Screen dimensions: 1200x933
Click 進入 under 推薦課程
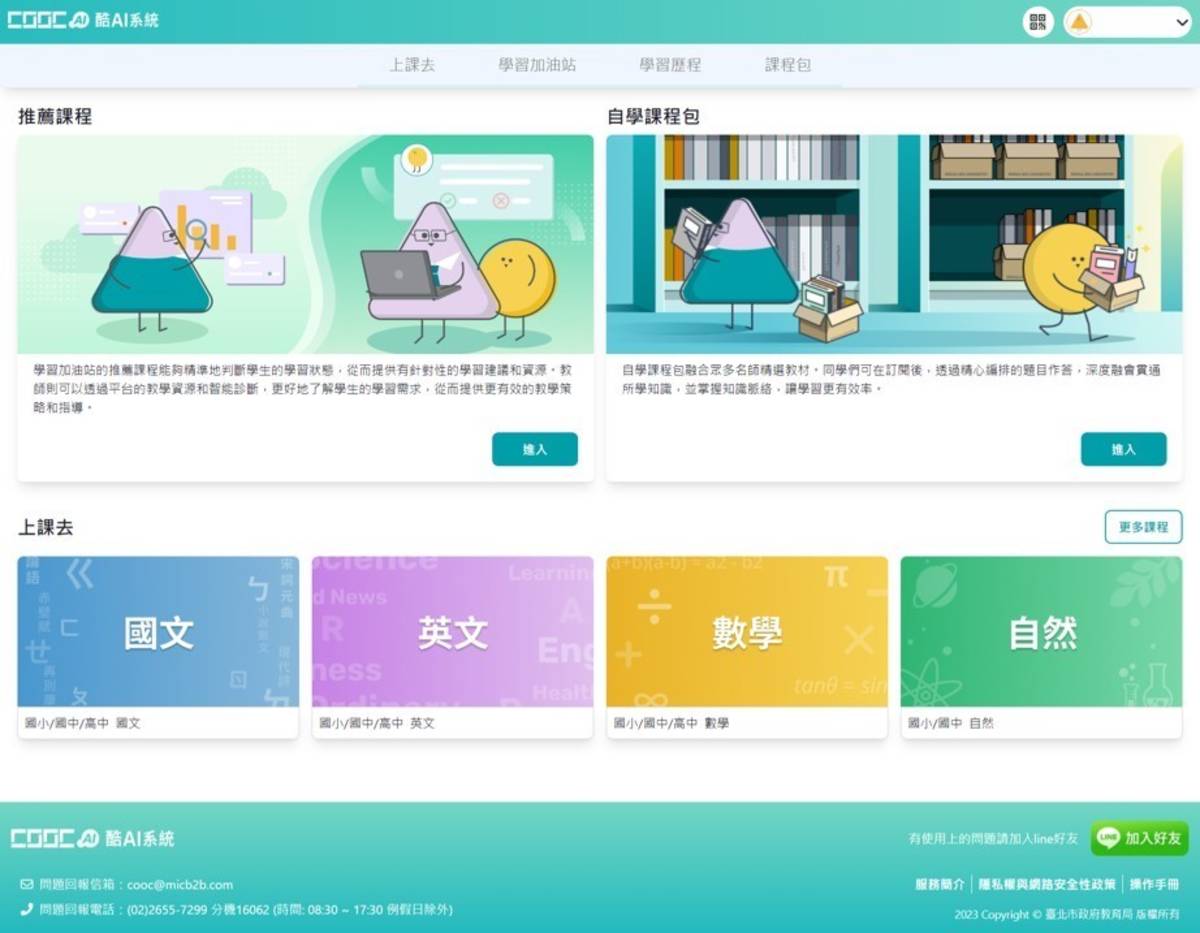pos(535,449)
